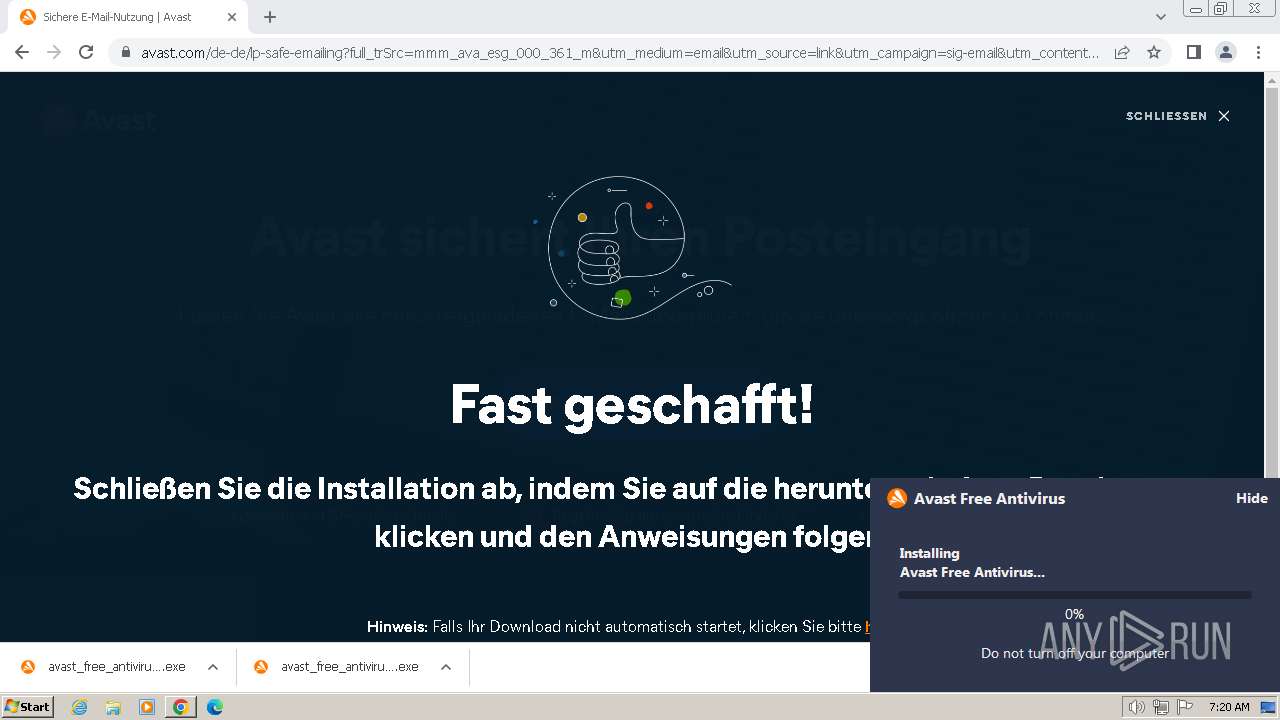This screenshot has height=720, width=1280.
Task: Open Windows Media Player from taskbar
Action: 147,707
